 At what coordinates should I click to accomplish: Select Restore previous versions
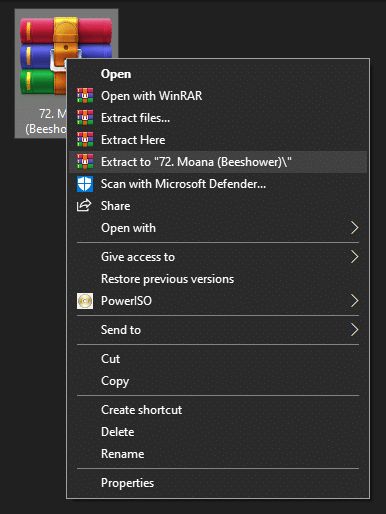(167, 279)
